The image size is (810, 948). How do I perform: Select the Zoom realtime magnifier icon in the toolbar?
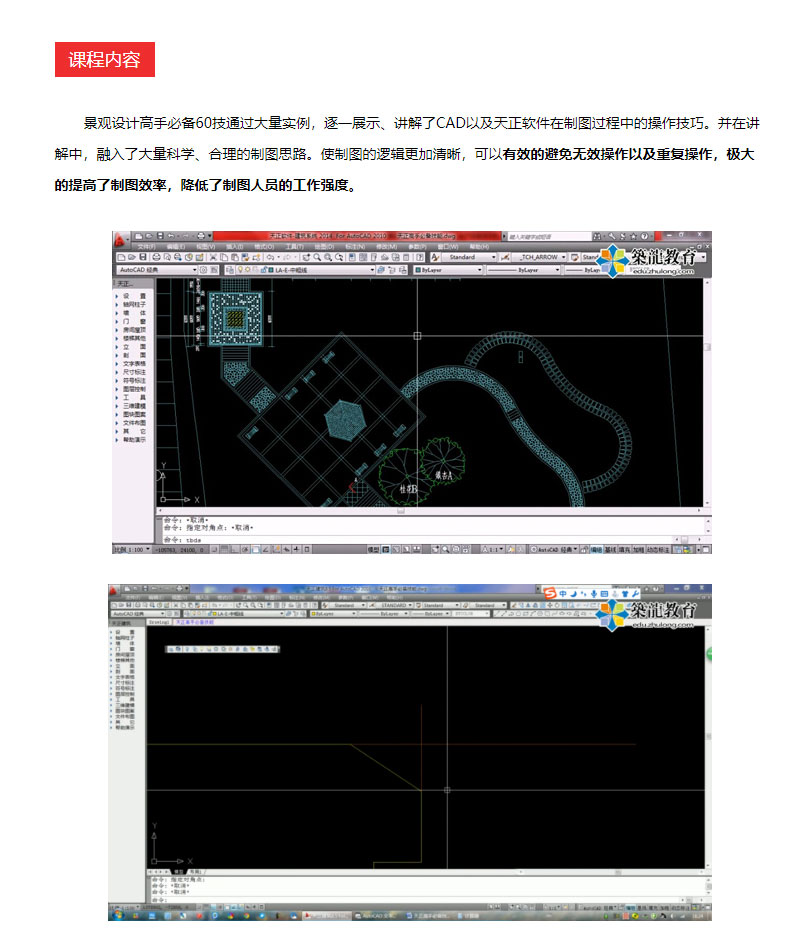pos(317,257)
